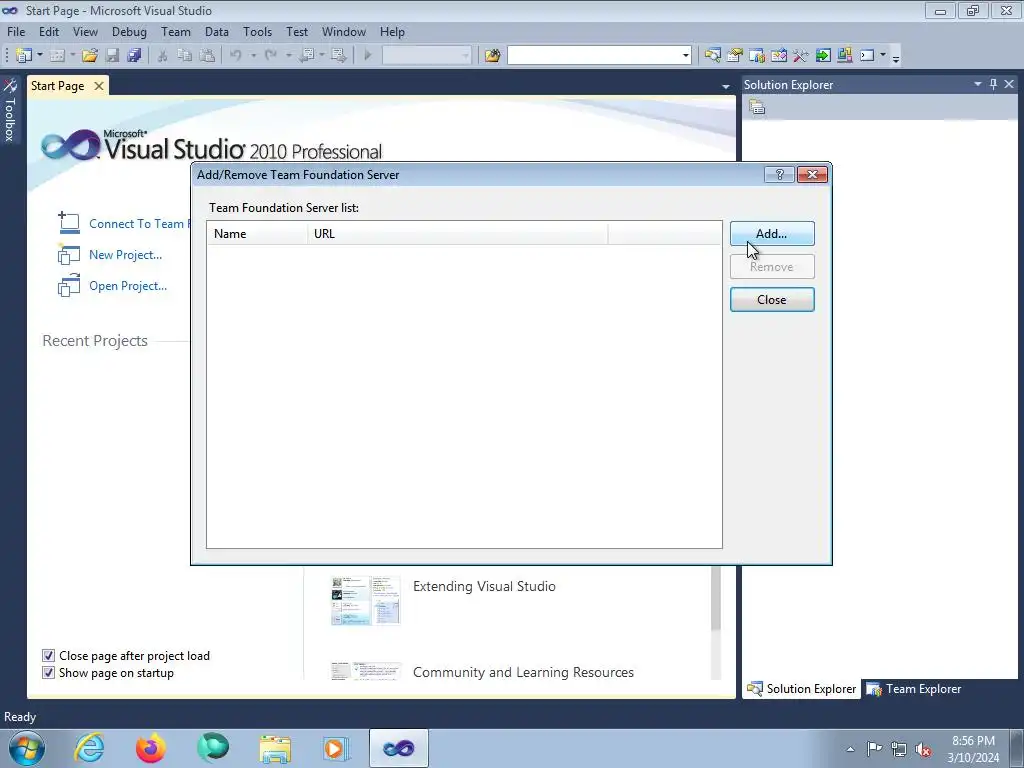
Task: Open the document tab list dropdown arrow
Action: 726,86
